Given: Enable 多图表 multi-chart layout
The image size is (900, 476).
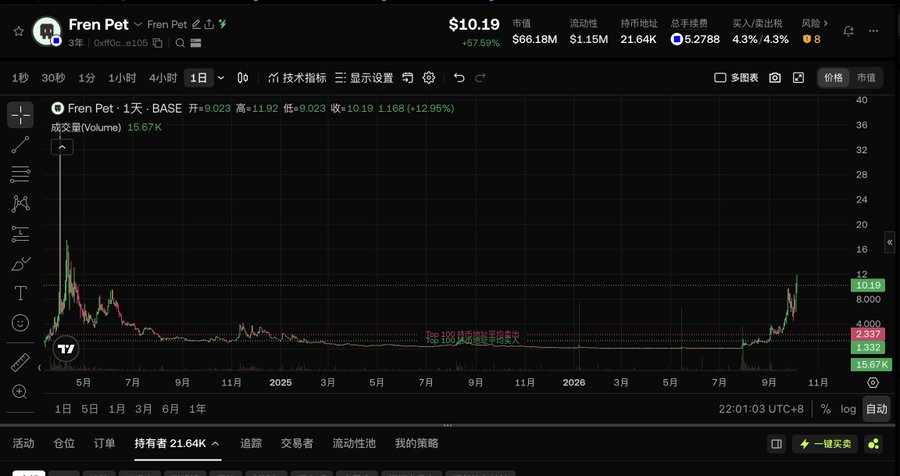Looking at the screenshot, I should (736, 78).
